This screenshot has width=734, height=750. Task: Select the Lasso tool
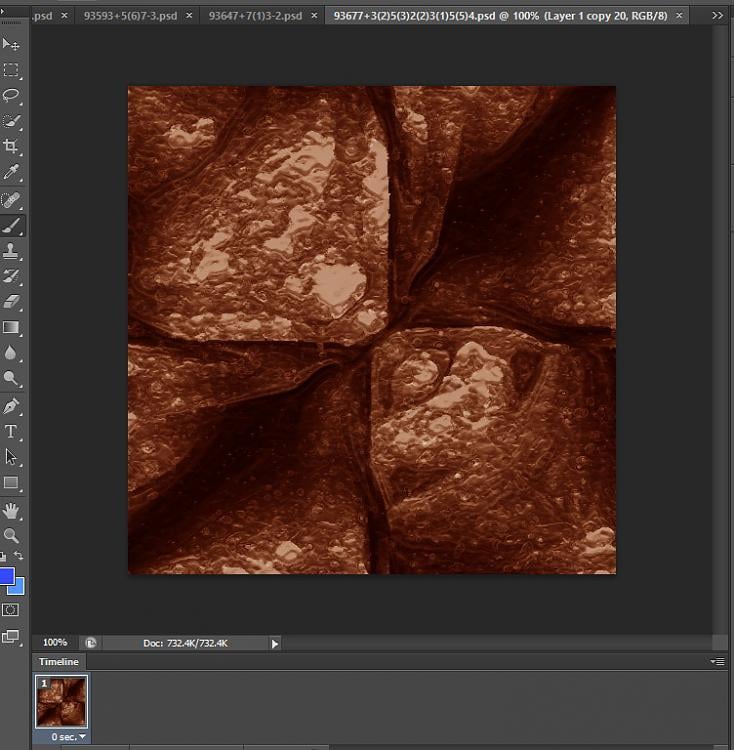point(11,95)
